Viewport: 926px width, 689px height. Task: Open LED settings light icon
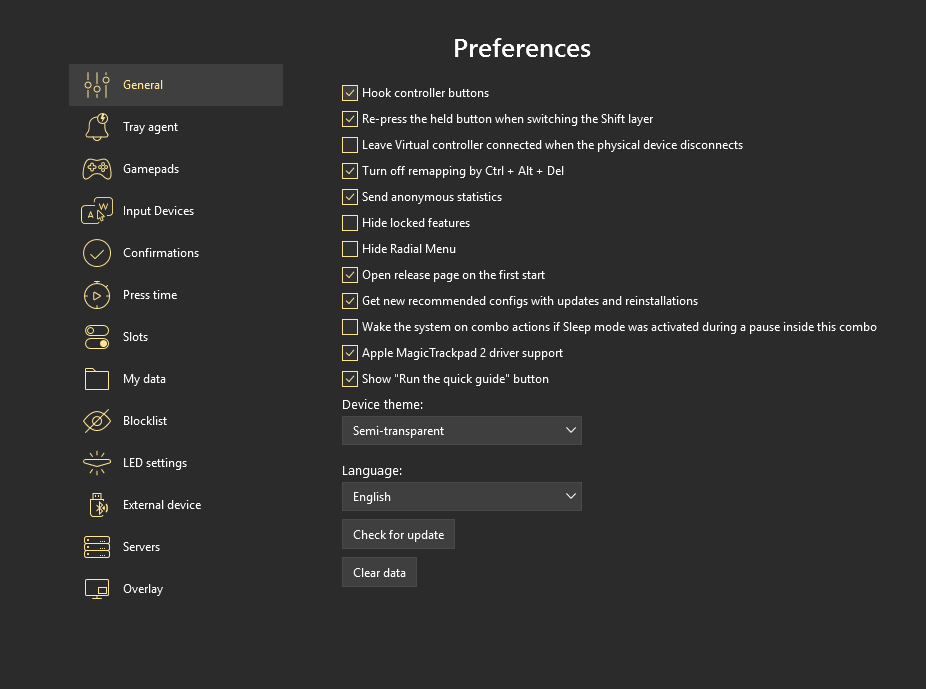coord(97,463)
